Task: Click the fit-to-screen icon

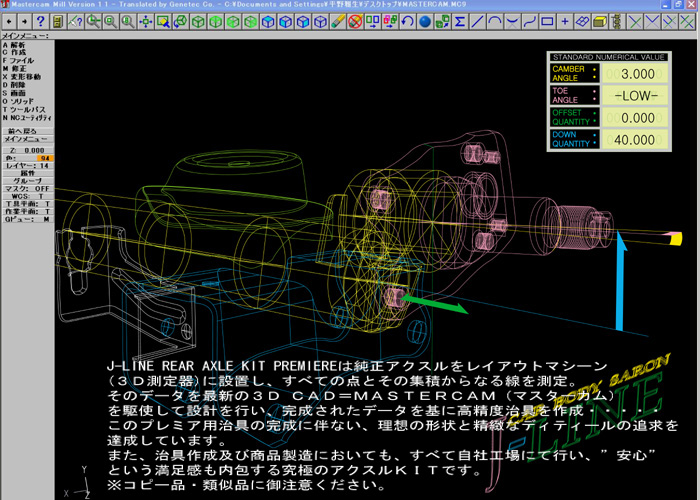Action: point(146,21)
